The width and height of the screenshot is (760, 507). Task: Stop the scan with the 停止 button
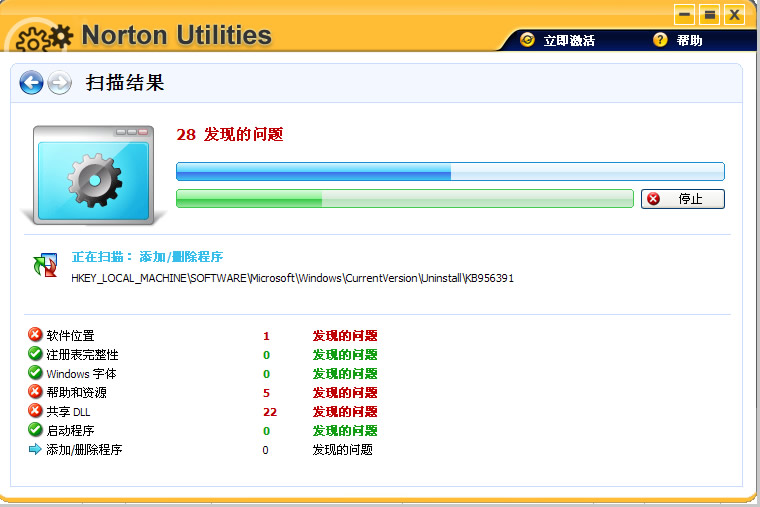click(682, 199)
